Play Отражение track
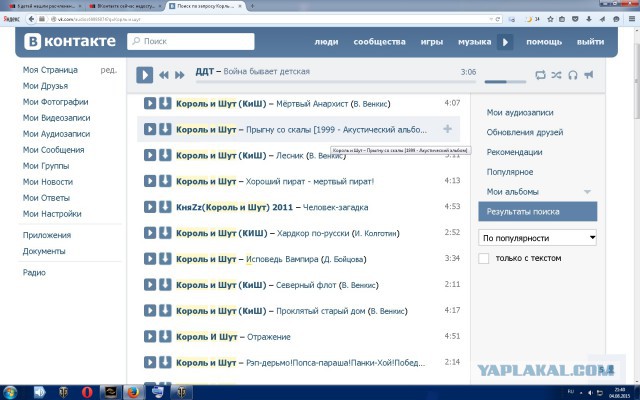Screen dimensions: 640x400 (x=150, y=336)
